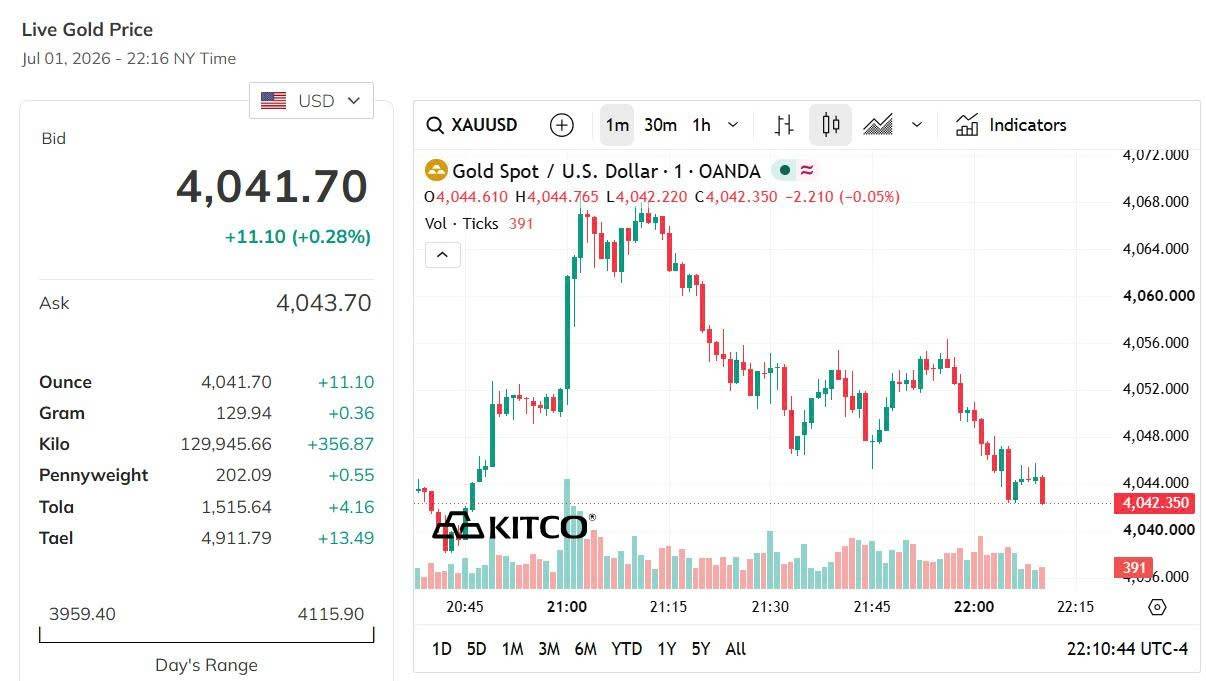Choose the area chart style icon
The image size is (1206, 681).
coord(878,125)
